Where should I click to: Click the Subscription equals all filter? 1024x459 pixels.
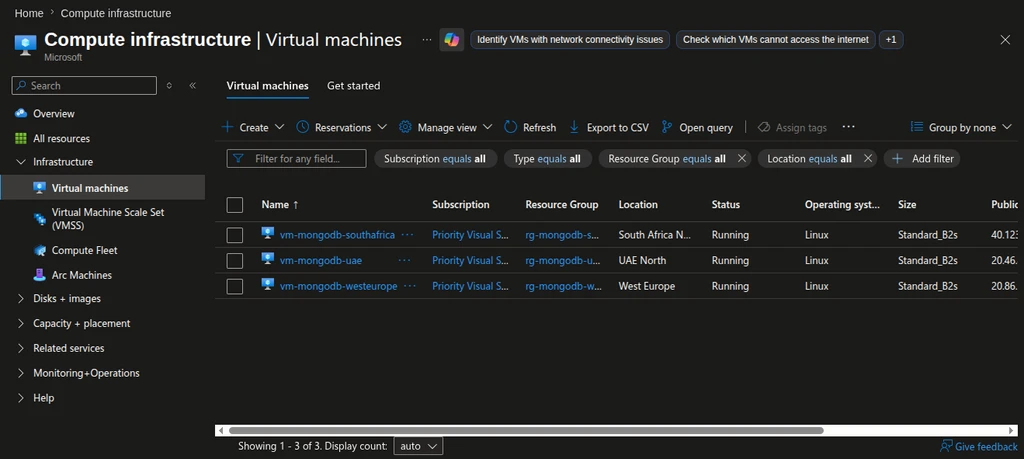(435, 159)
